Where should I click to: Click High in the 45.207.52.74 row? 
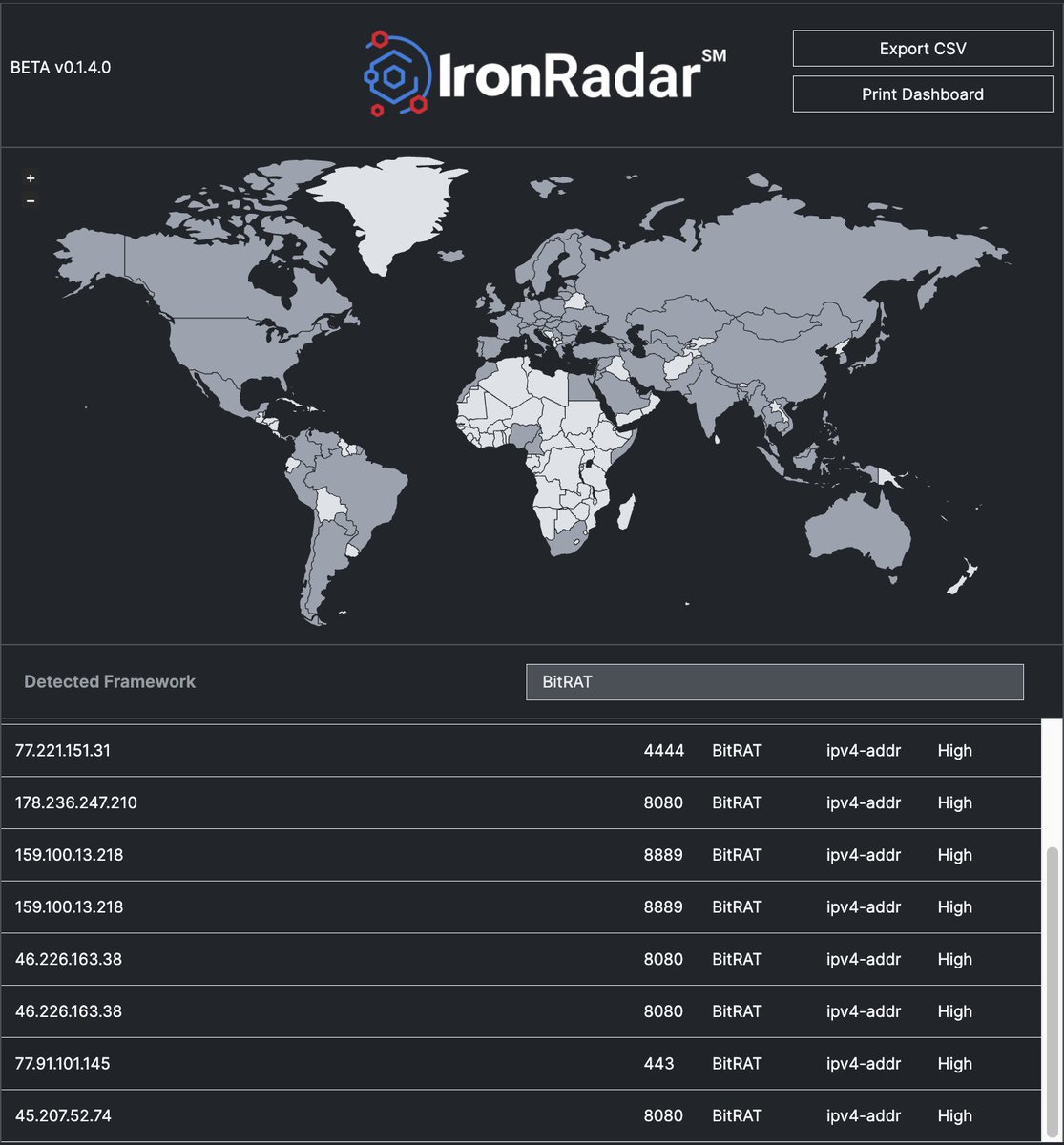pos(954,1116)
